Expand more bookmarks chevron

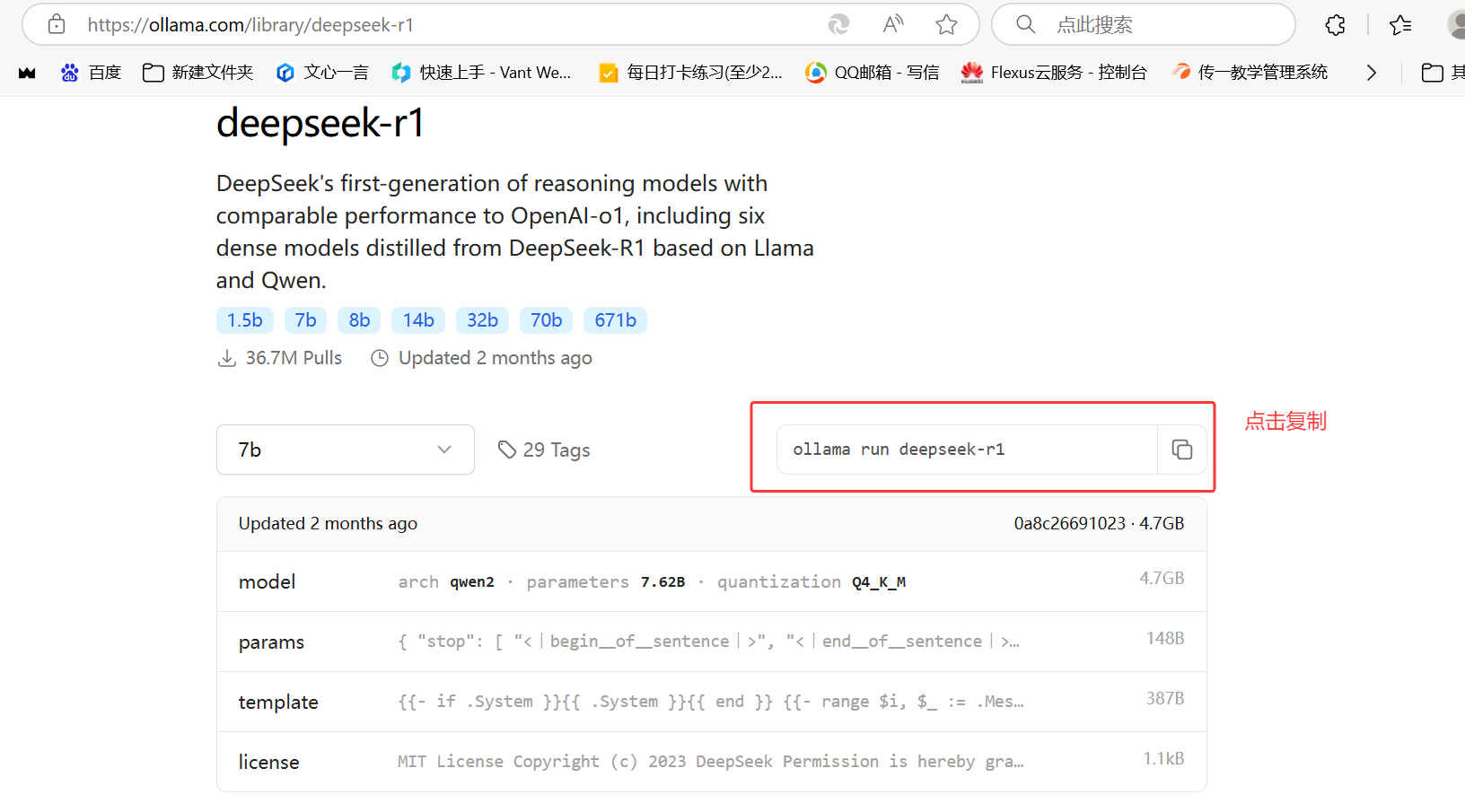(x=1371, y=73)
